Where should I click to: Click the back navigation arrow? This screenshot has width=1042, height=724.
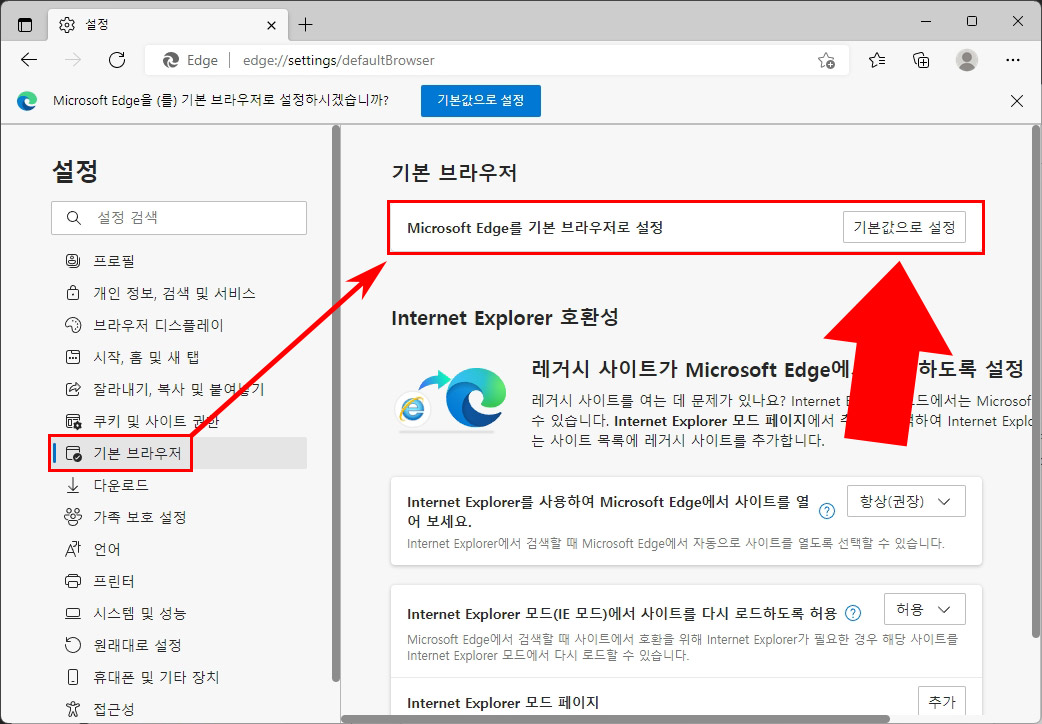point(29,60)
